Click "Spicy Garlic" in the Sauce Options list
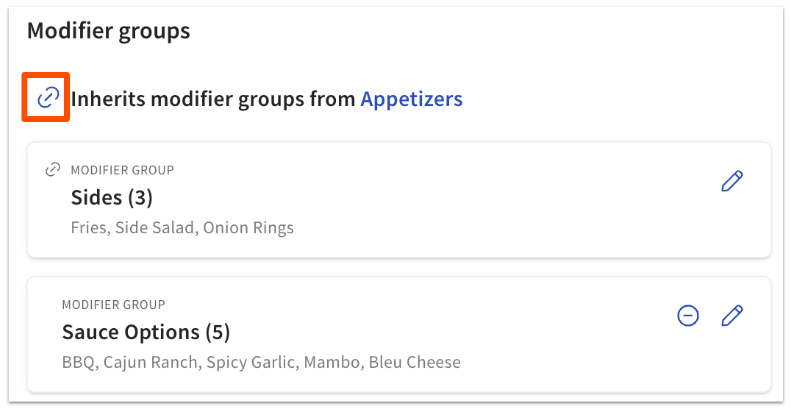The height and width of the screenshot is (412, 790). point(248,362)
